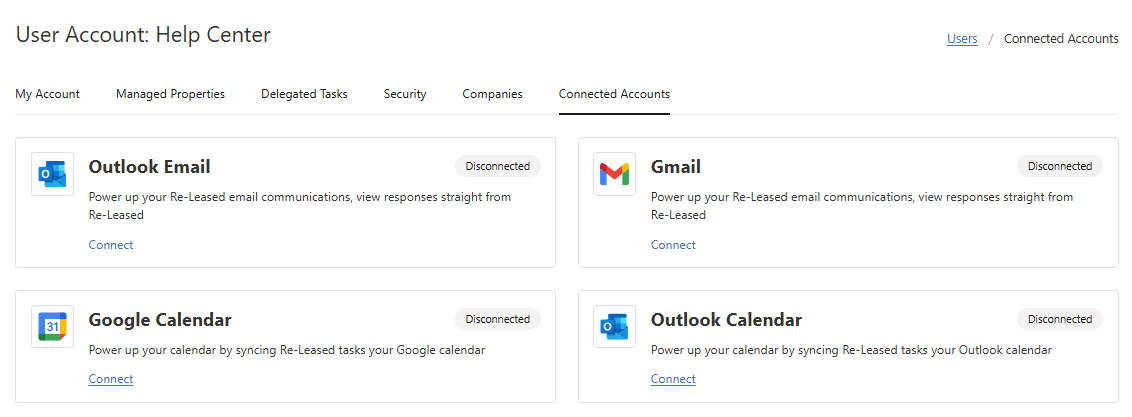1132x417 pixels.
Task: Open the My Account tab
Action: coord(47,94)
